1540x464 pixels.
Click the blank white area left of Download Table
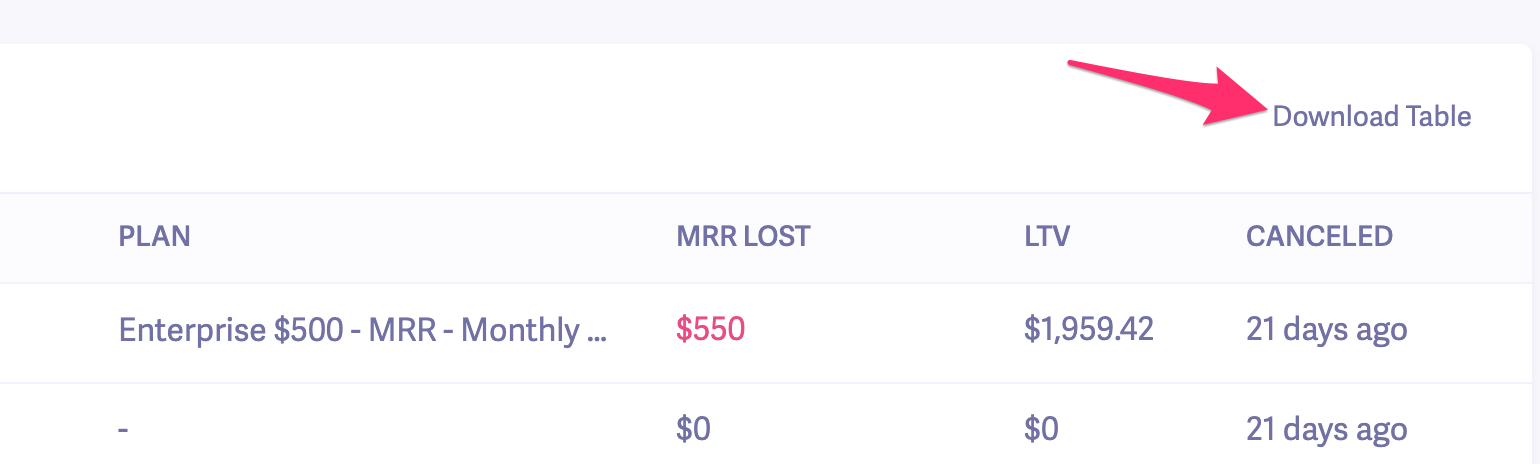point(600,117)
